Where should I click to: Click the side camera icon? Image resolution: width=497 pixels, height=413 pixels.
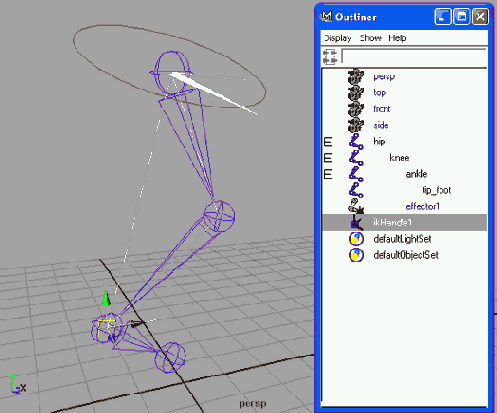356,126
